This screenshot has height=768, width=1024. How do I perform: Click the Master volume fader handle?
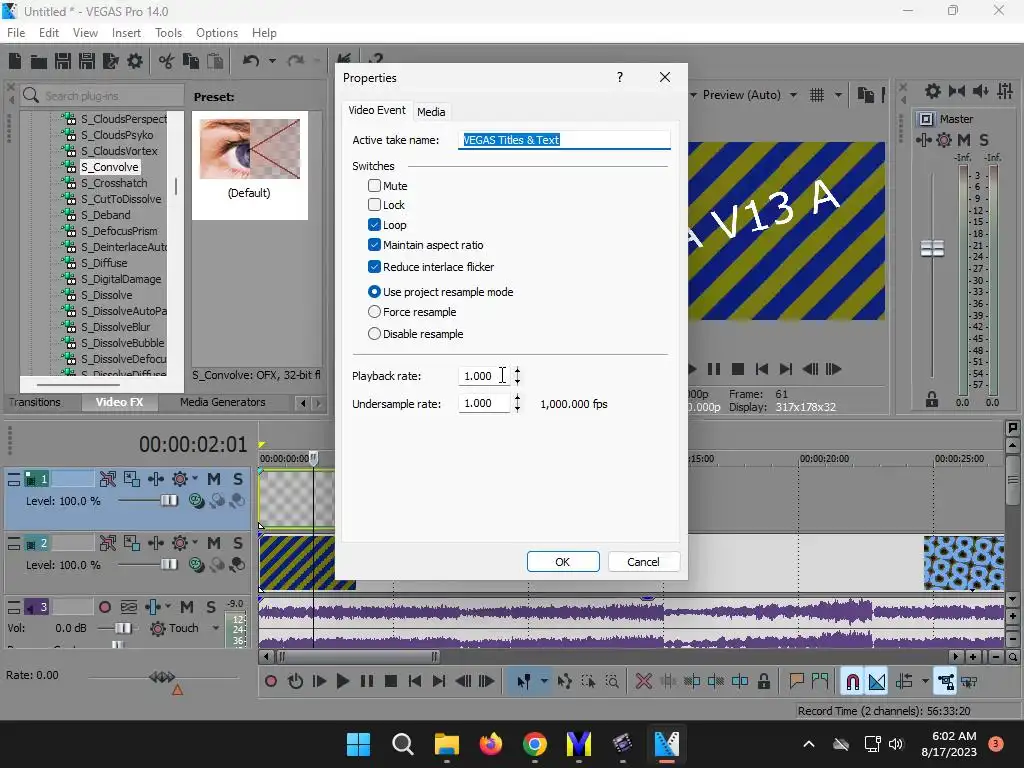[x=932, y=248]
